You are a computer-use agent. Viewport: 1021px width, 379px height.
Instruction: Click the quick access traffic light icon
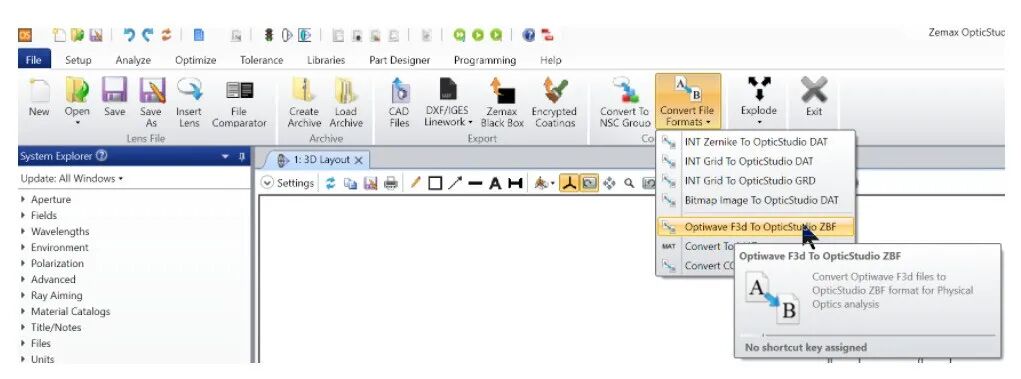[x=268, y=35]
